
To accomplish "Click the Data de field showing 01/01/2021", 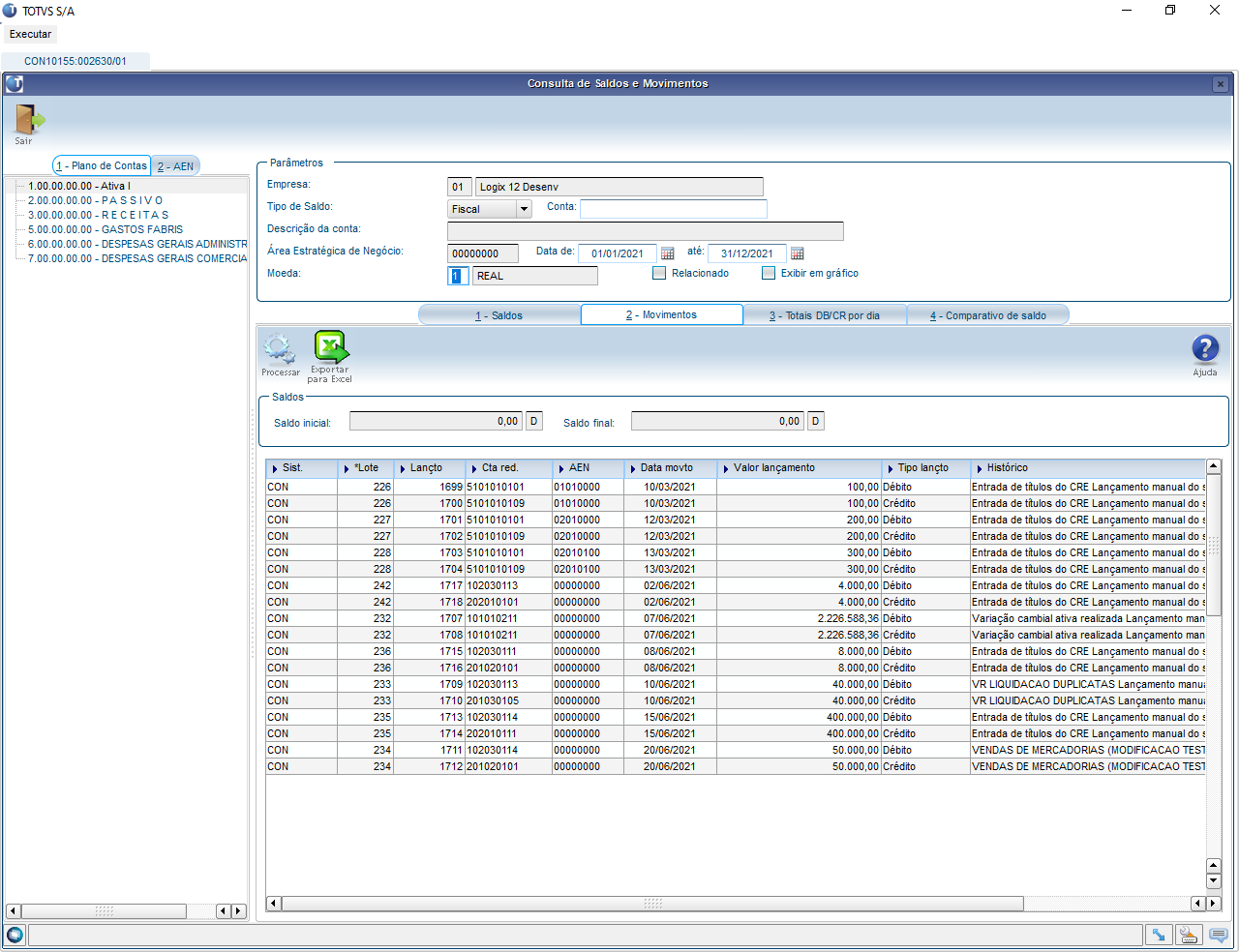I will pos(618,253).
